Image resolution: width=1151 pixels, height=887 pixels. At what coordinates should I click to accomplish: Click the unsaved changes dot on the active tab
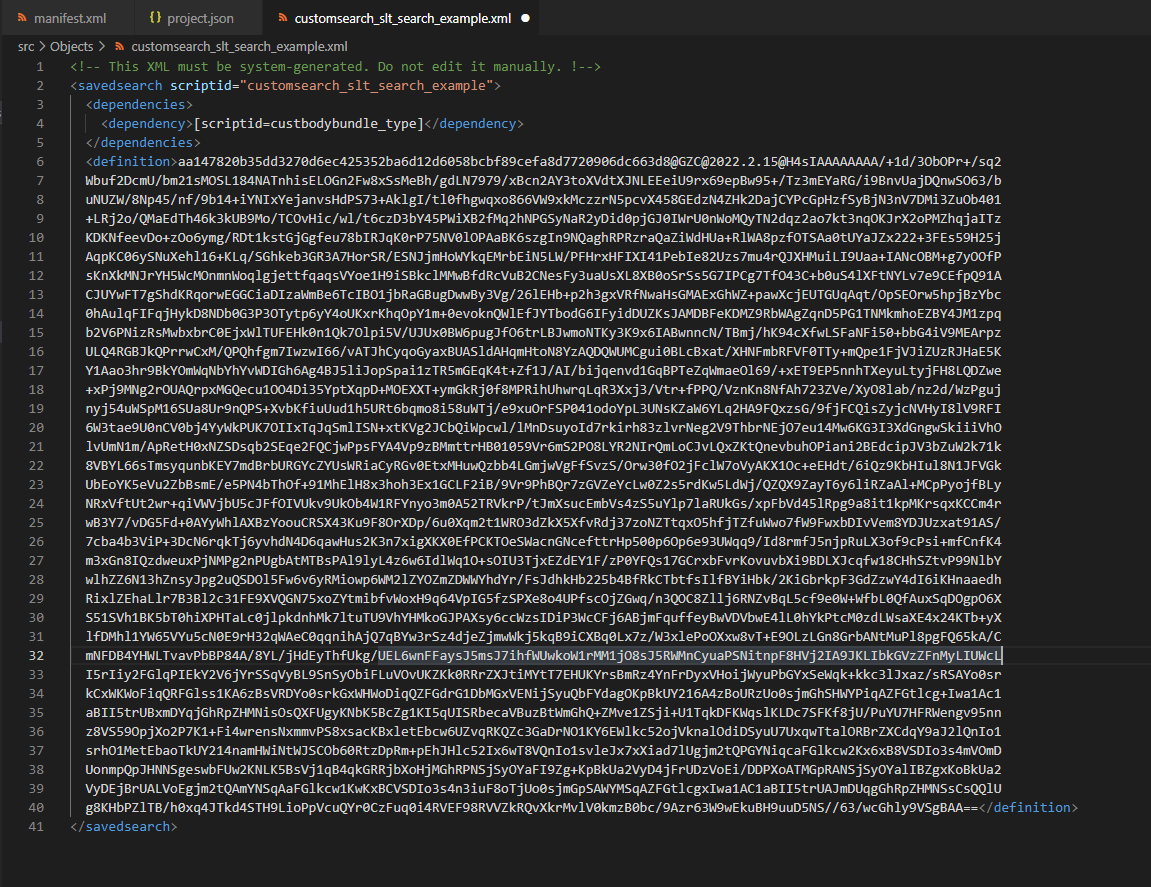(x=527, y=18)
